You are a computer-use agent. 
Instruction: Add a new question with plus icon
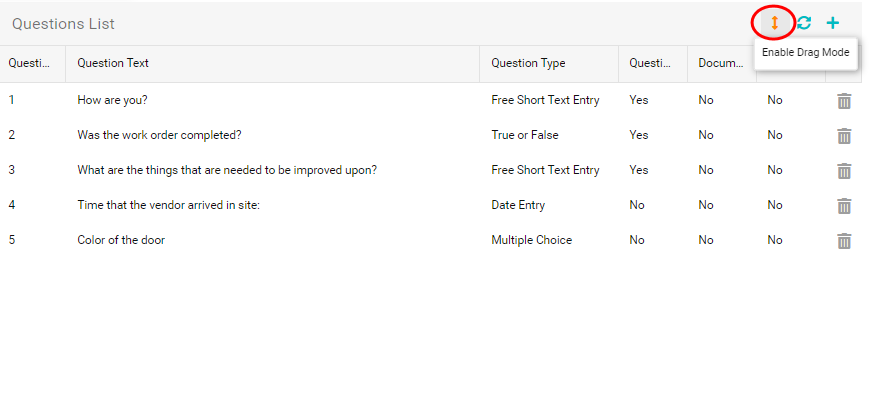(x=833, y=23)
